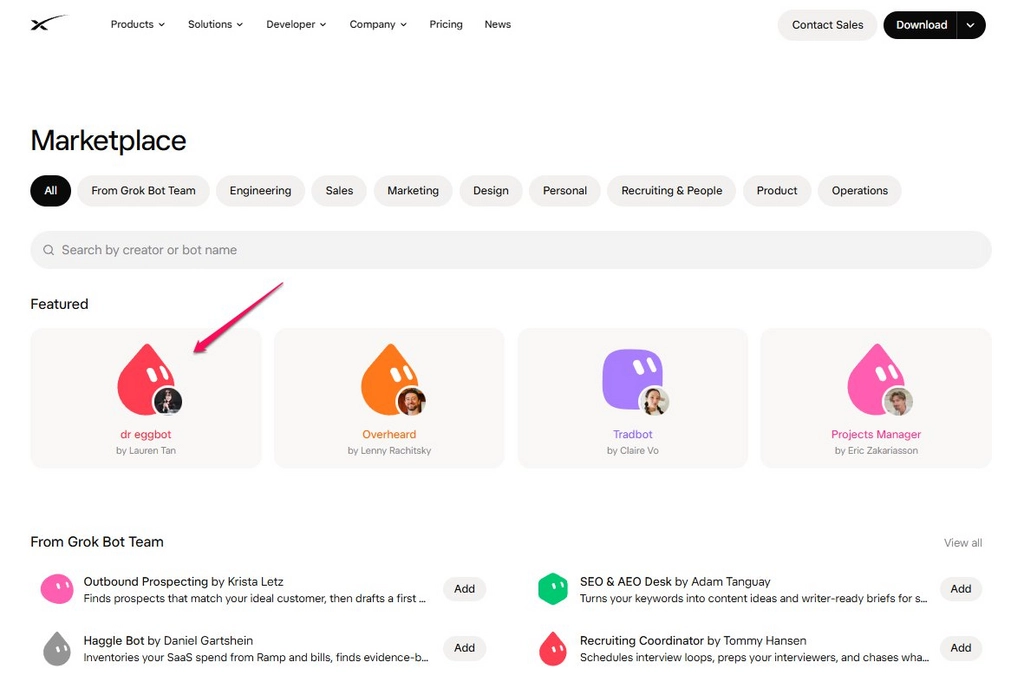
Task: Click Lenny Rachitsky's avatar on Overheard
Action: tap(411, 401)
